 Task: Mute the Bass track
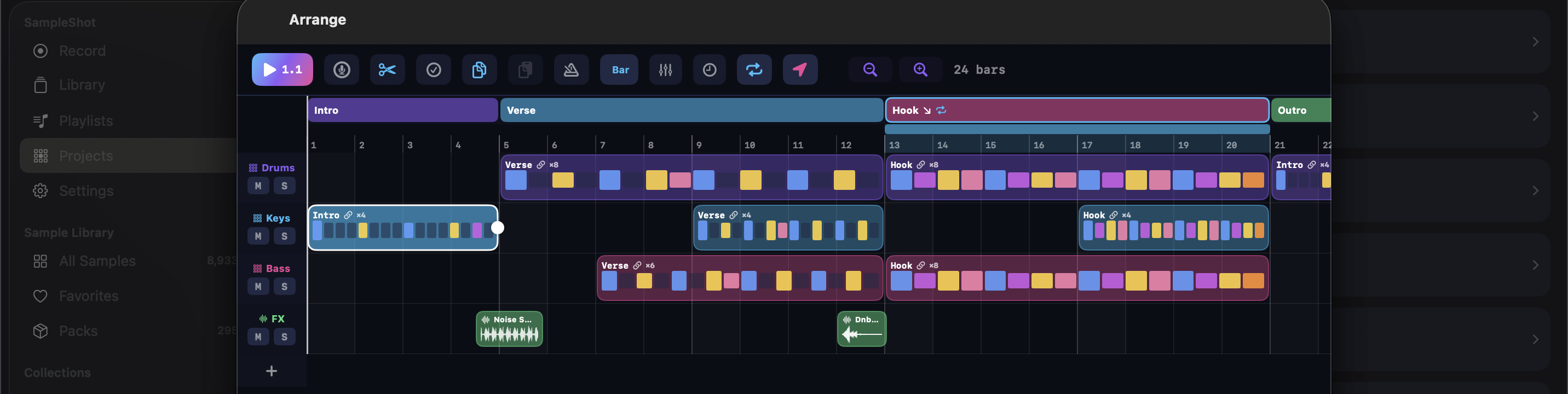pyautogui.click(x=258, y=286)
